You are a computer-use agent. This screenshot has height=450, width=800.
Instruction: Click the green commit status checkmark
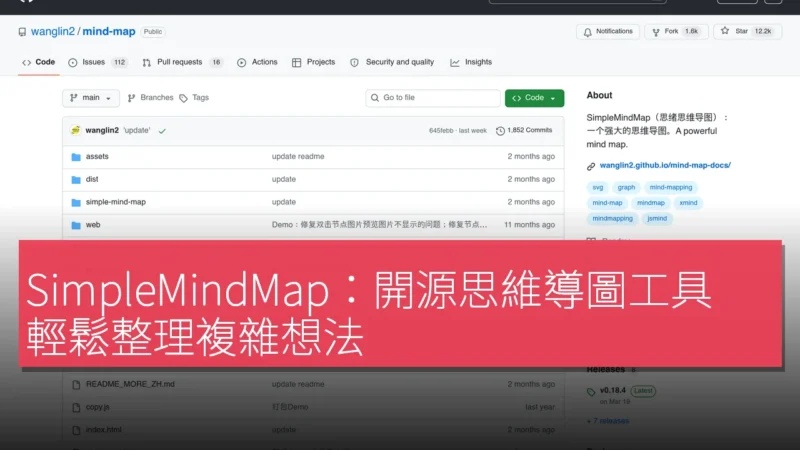click(162, 131)
